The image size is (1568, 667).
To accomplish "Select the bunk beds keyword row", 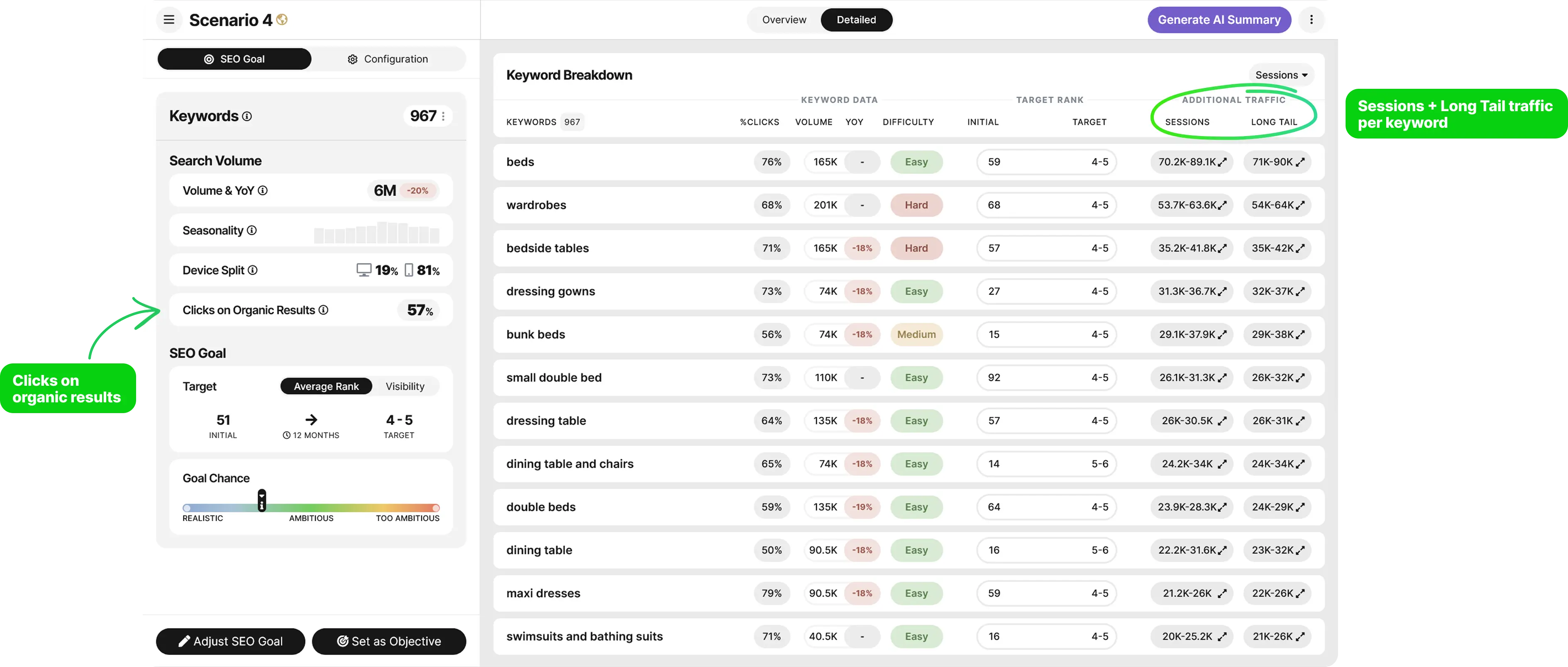I will pos(536,335).
